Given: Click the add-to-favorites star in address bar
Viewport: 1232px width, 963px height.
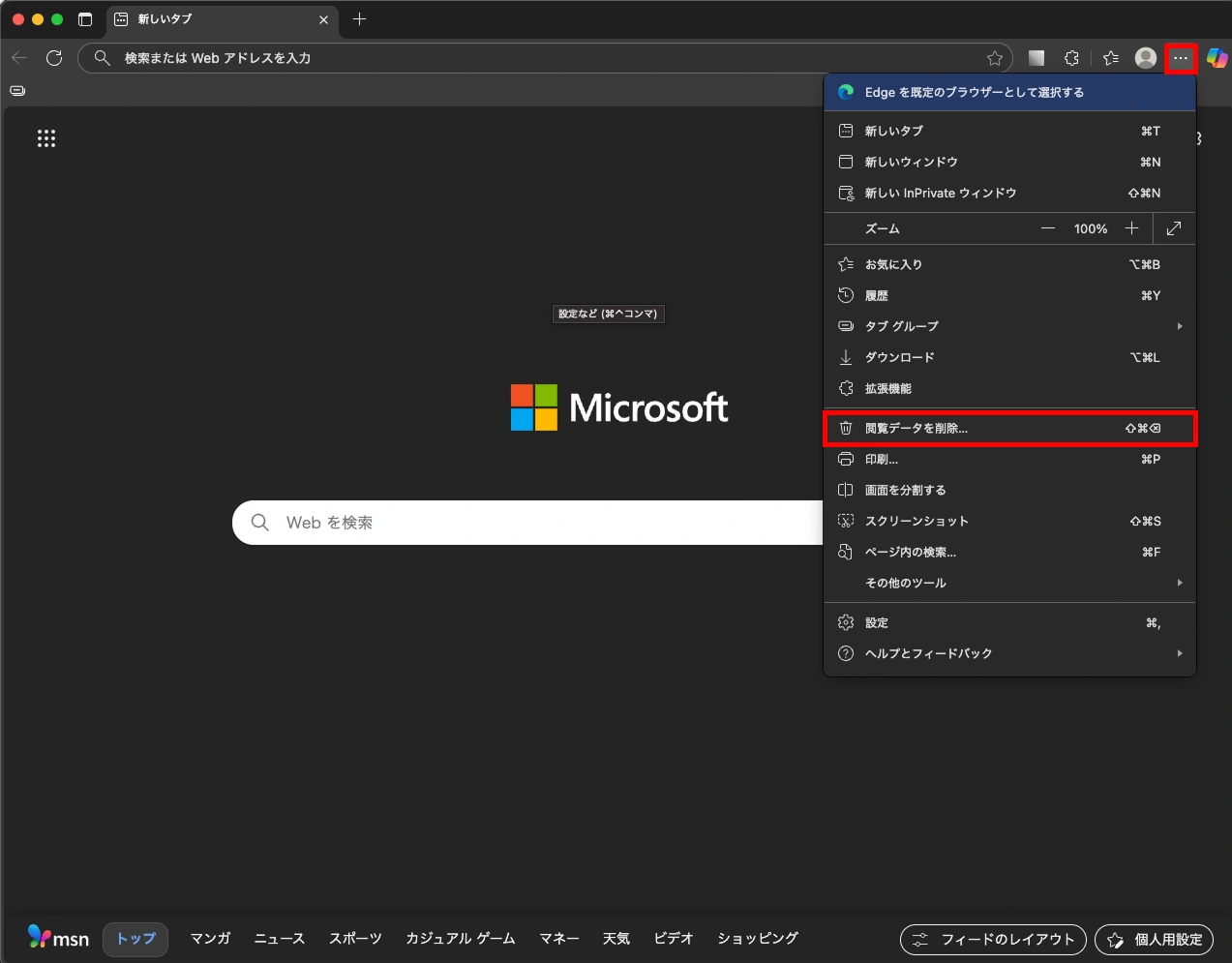Looking at the screenshot, I should pos(995,58).
